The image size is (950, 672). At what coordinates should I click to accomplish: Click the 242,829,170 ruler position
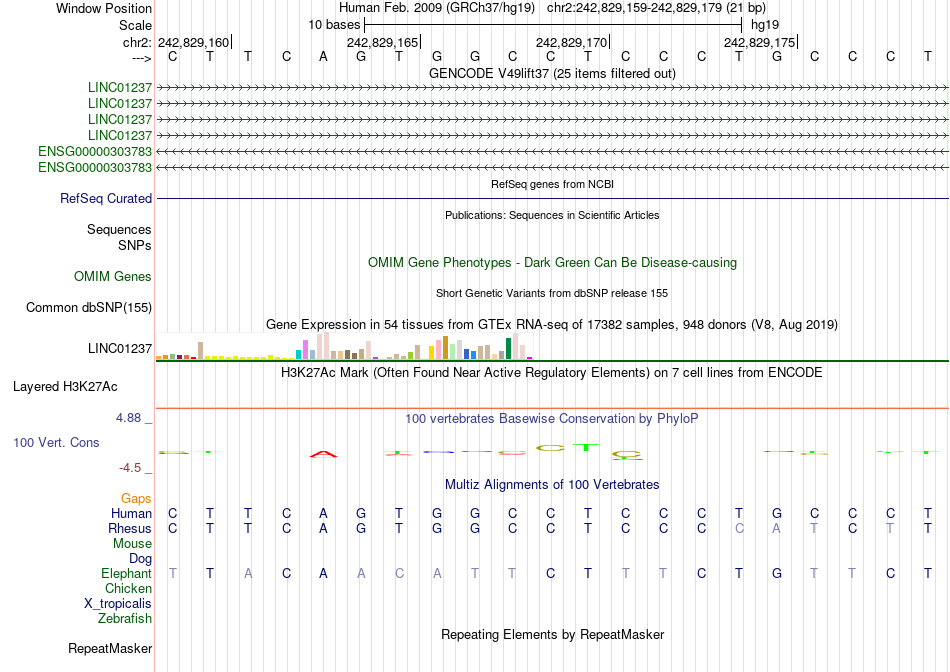(x=572, y=42)
